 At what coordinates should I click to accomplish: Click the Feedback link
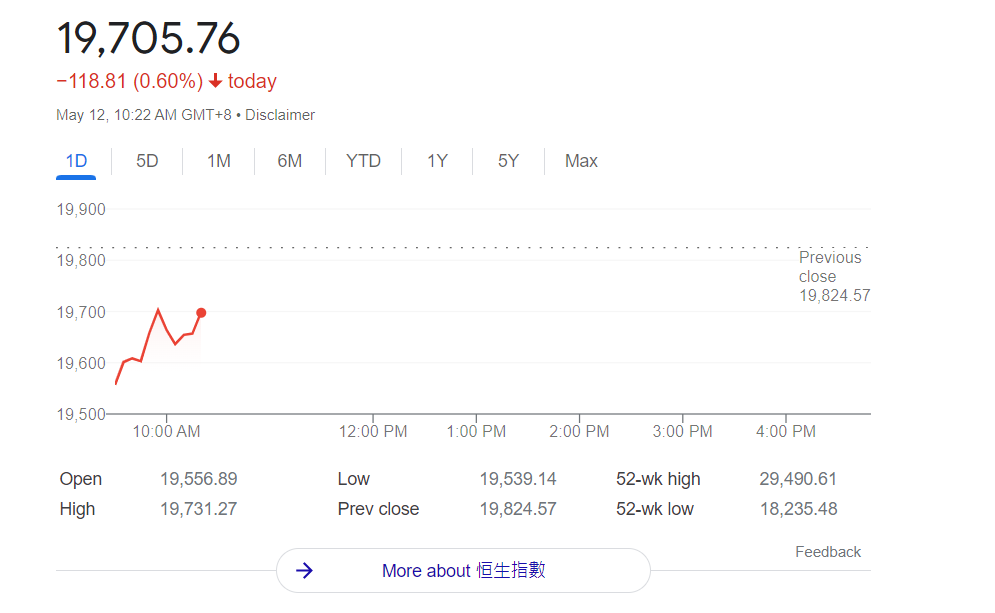[827, 552]
